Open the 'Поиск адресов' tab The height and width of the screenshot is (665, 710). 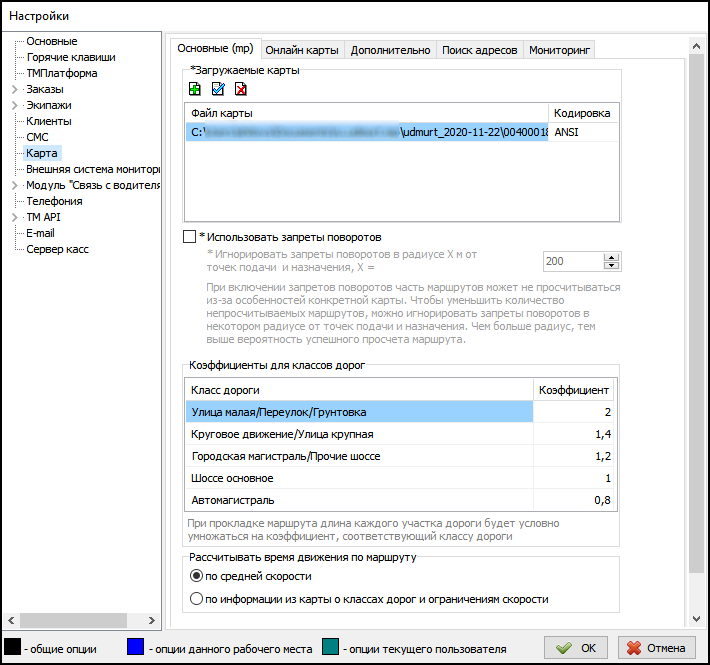click(479, 50)
